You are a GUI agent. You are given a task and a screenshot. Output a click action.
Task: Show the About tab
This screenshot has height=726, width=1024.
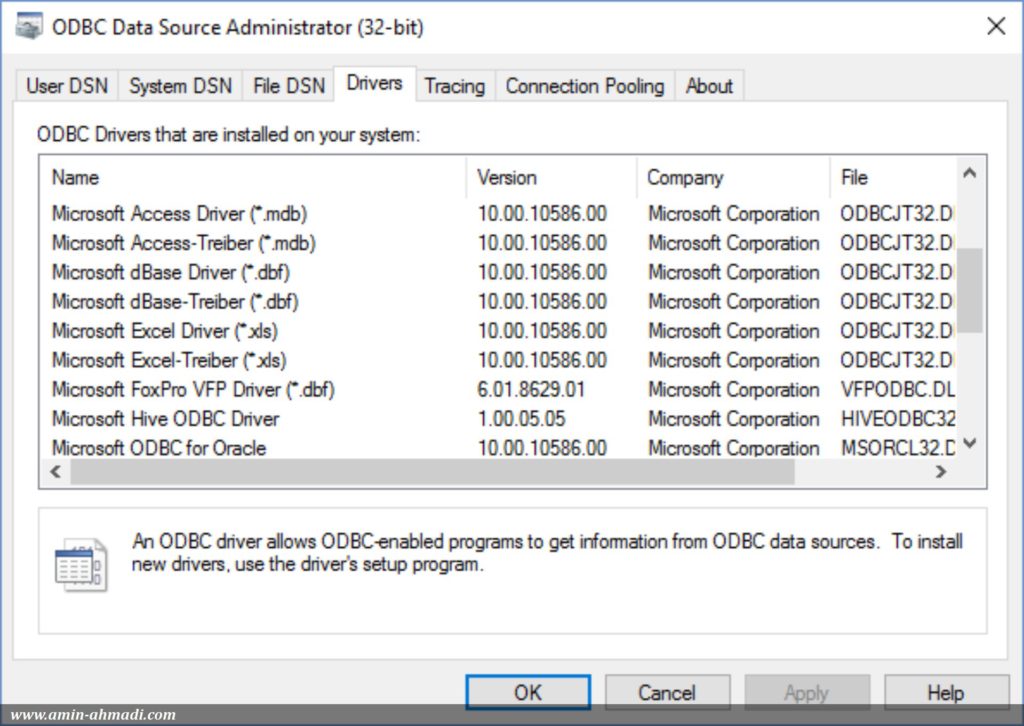pyautogui.click(x=709, y=86)
